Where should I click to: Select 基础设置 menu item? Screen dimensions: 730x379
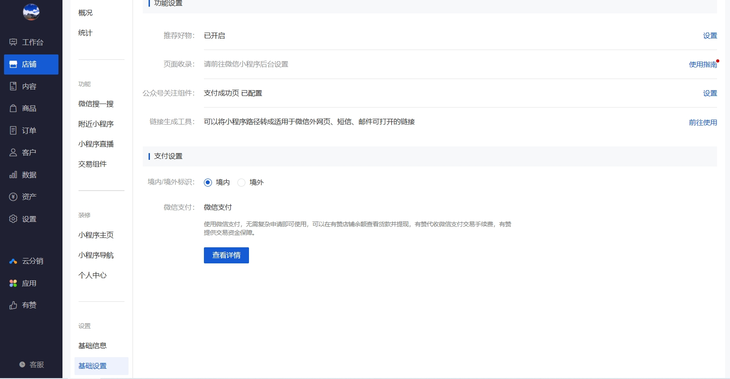click(101, 366)
